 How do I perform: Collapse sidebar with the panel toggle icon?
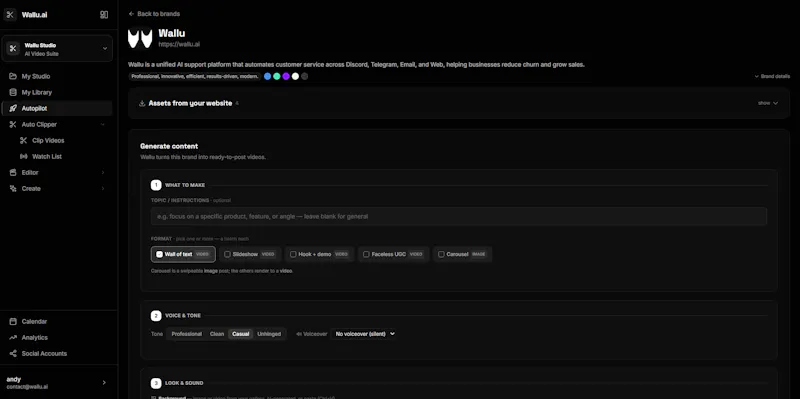tap(104, 15)
